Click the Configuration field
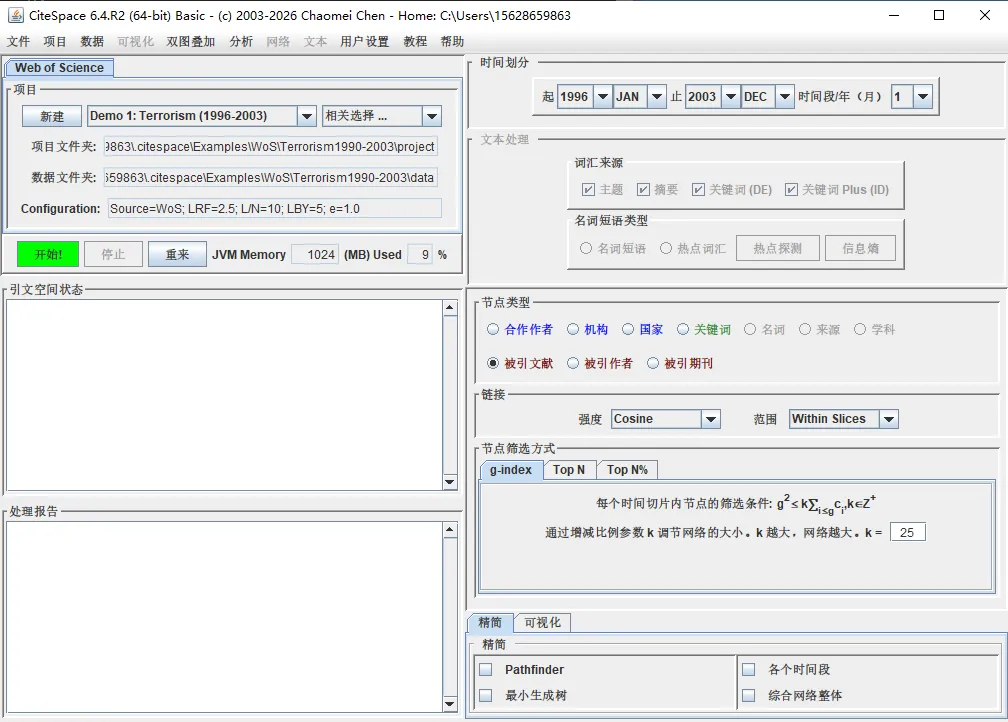Viewport: 1008px width, 722px height. point(274,208)
